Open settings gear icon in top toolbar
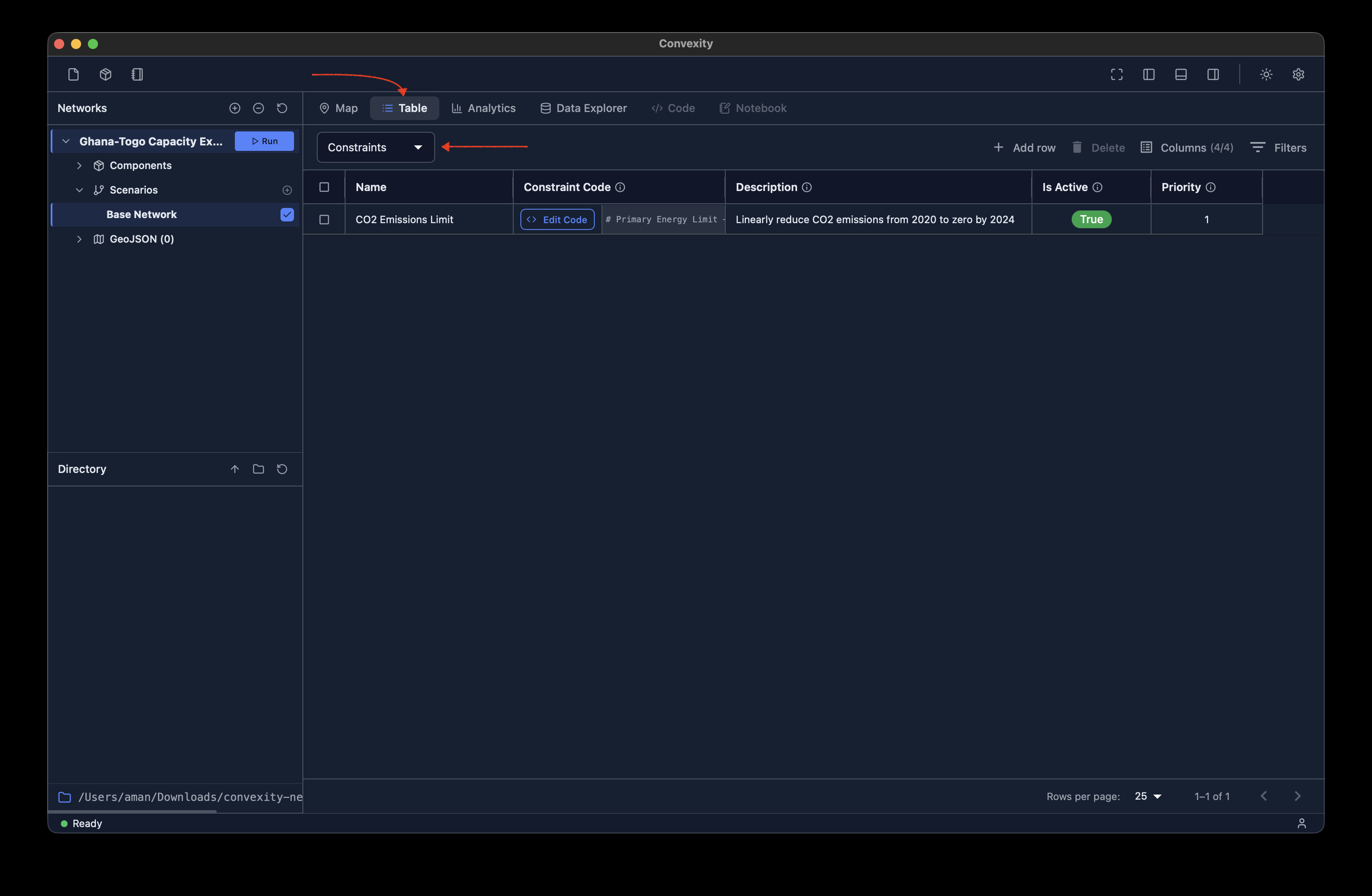This screenshot has height=896, width=1372. coord(1298,74)
